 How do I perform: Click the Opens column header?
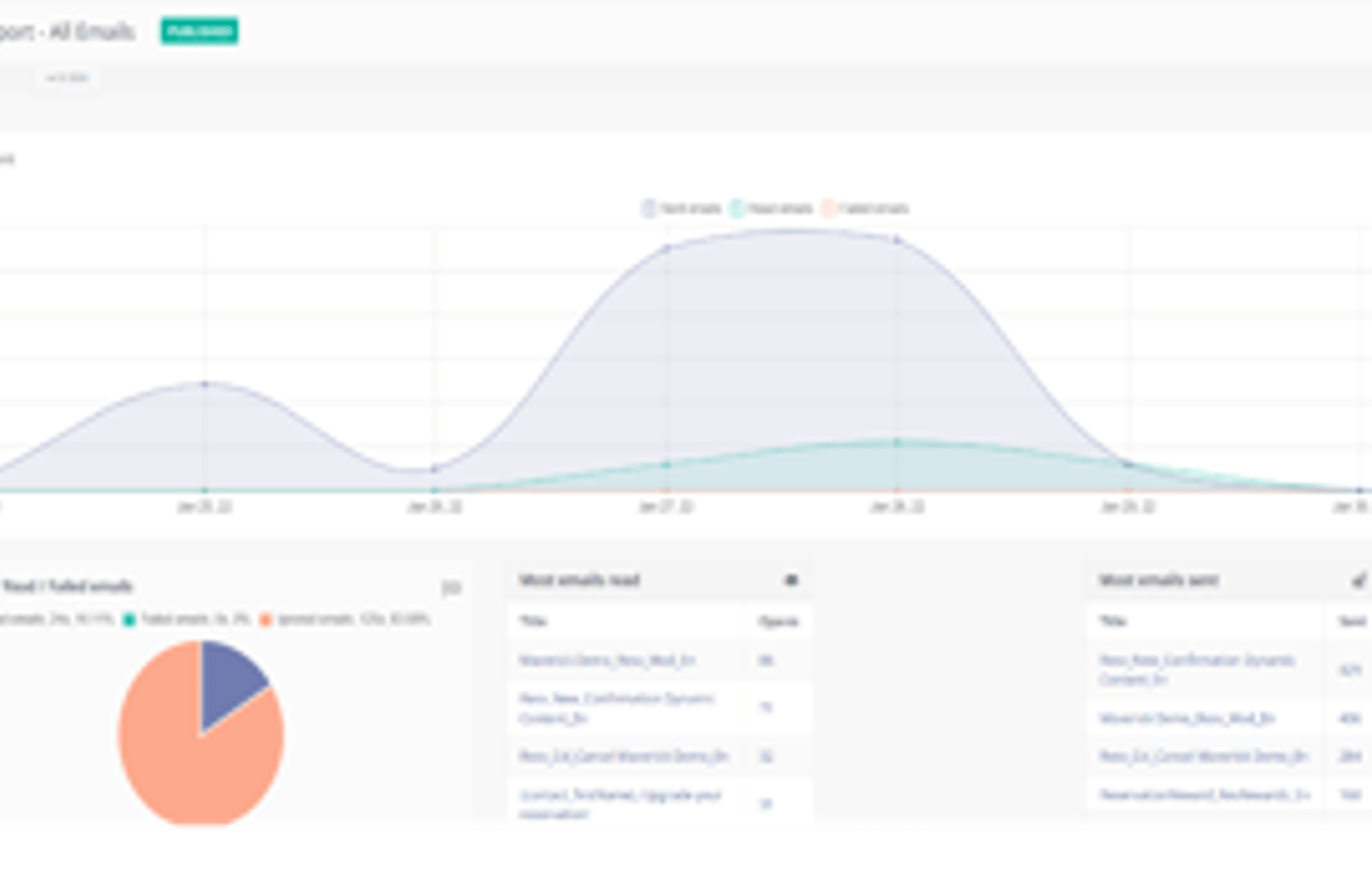[x=779, y=621]
